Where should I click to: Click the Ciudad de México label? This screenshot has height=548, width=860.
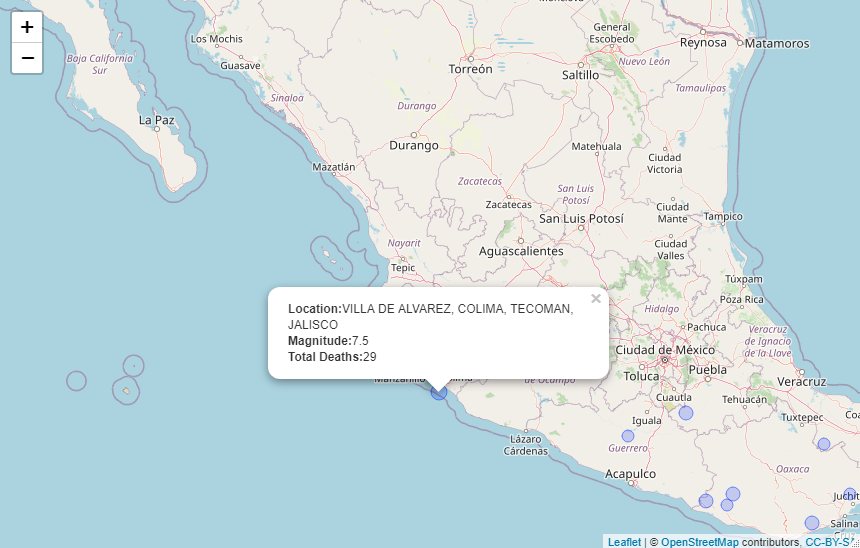pos(665,350)
